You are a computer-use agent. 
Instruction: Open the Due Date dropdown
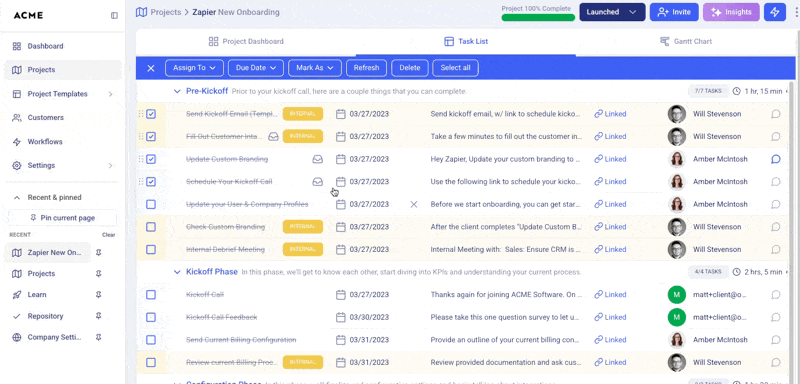[x=256, y=68]
